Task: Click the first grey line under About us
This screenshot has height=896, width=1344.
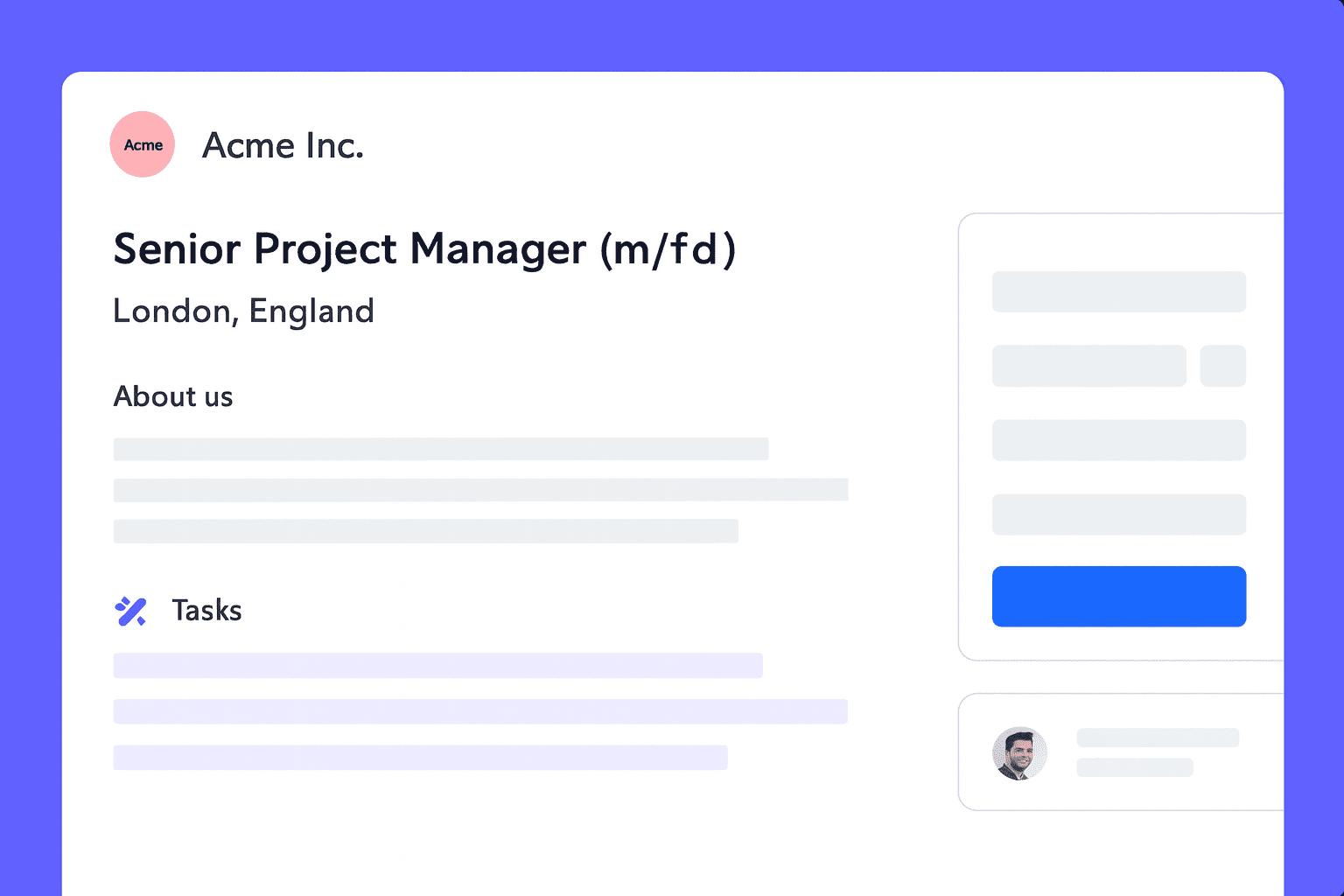Action: 441,449
